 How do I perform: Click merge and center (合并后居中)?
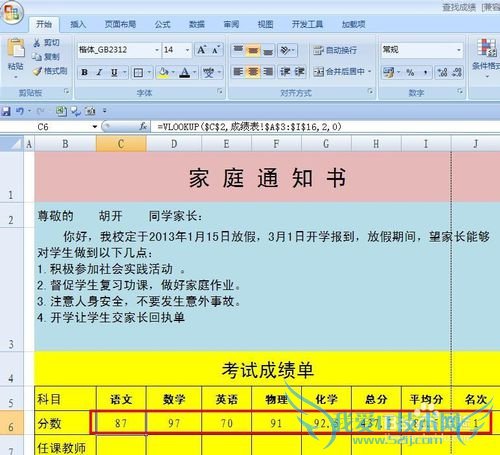[x=339, y=72]
